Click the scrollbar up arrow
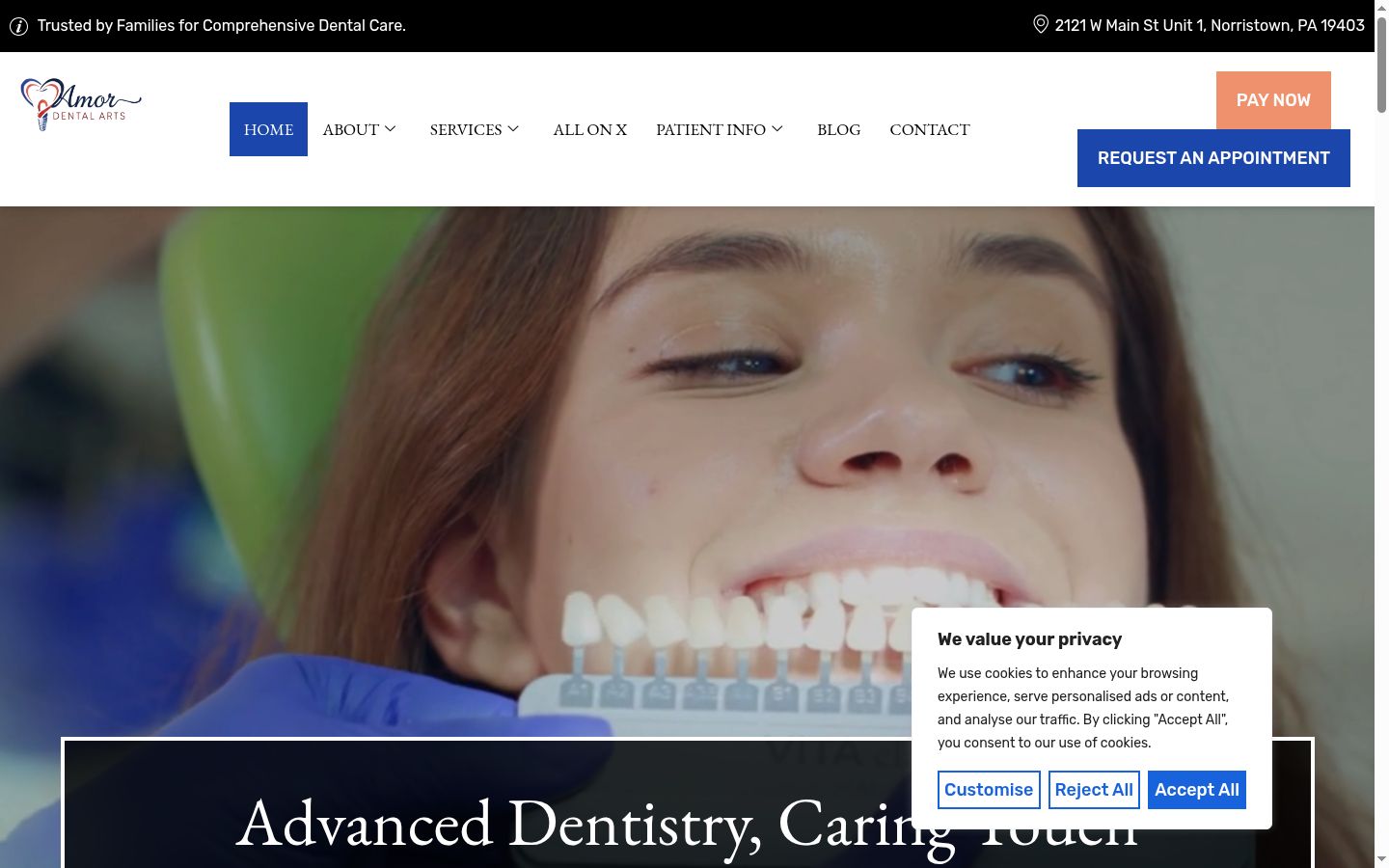Screen dimensions: 1389x868 coord(1381,8)
